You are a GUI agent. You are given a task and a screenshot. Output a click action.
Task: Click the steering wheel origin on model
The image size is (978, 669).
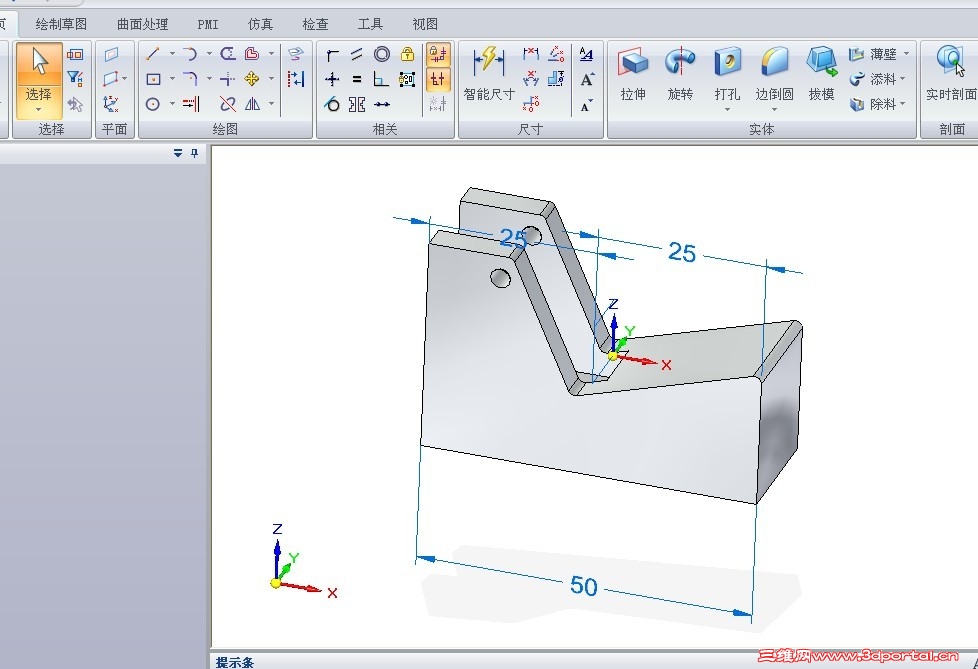tap(612, 355)
